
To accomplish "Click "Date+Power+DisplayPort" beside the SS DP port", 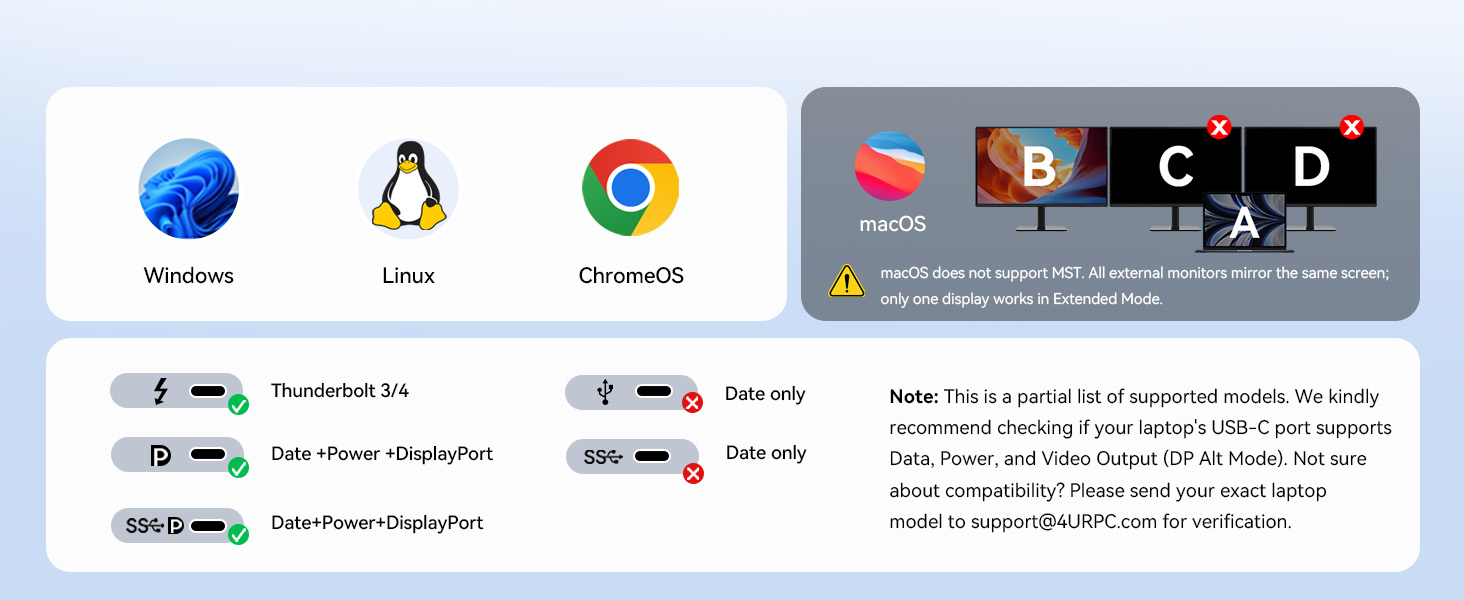I will 377,523.
